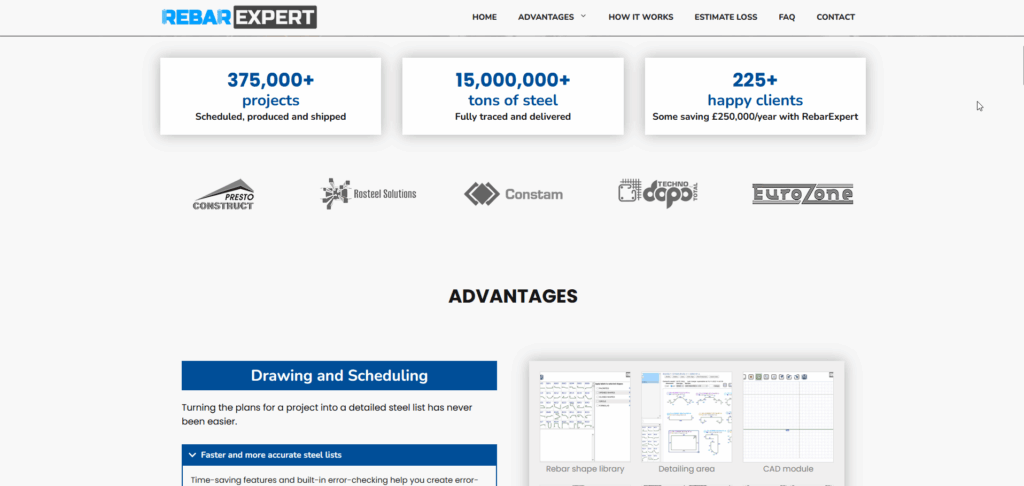Open the FAQ menu item
1024x486 pixels.
[x=786, y=17]
